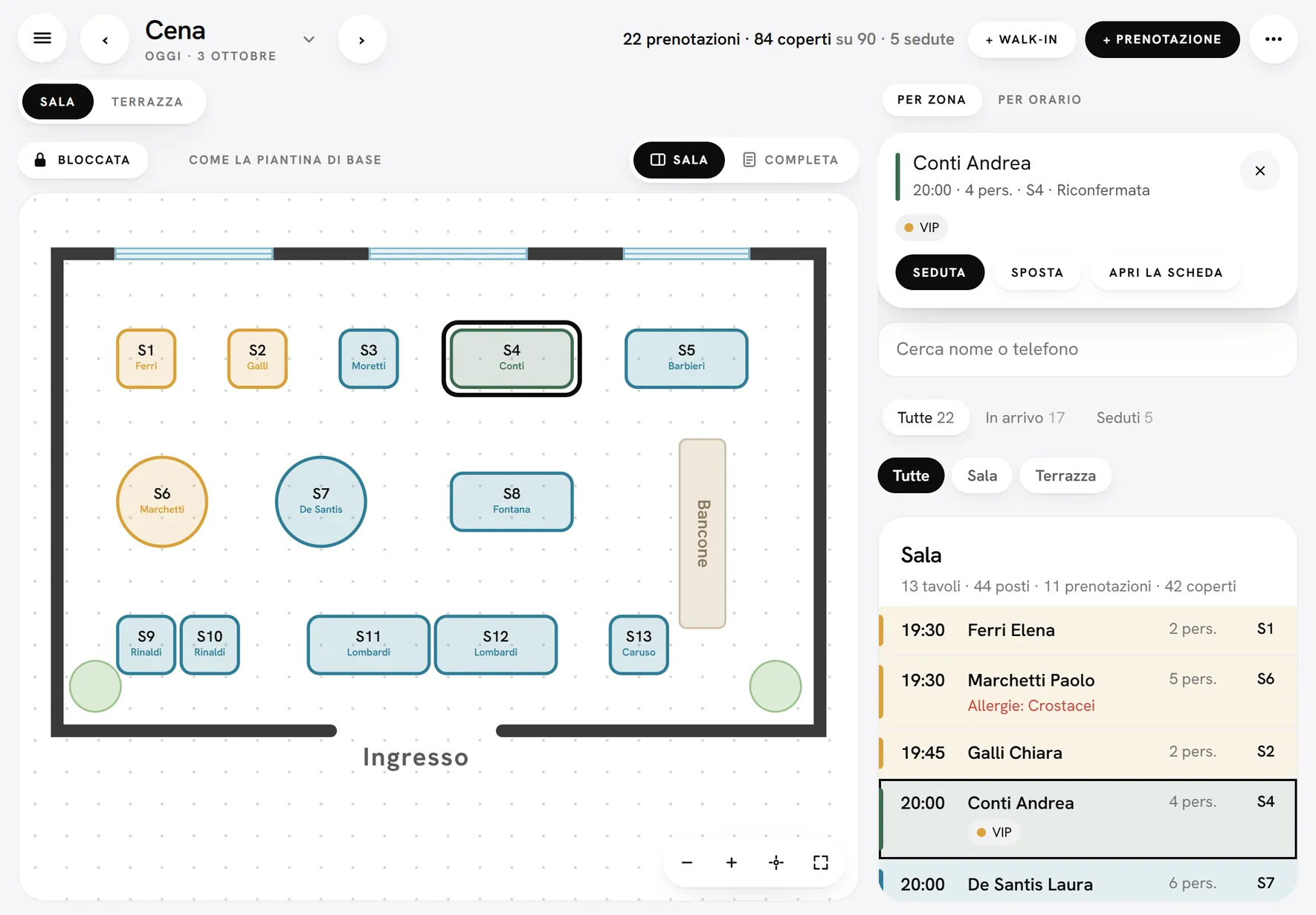Screen dimensions: 1316x915
Task: Toggle the Bloccata lock on the floor plan
Action: pos(83,160)
